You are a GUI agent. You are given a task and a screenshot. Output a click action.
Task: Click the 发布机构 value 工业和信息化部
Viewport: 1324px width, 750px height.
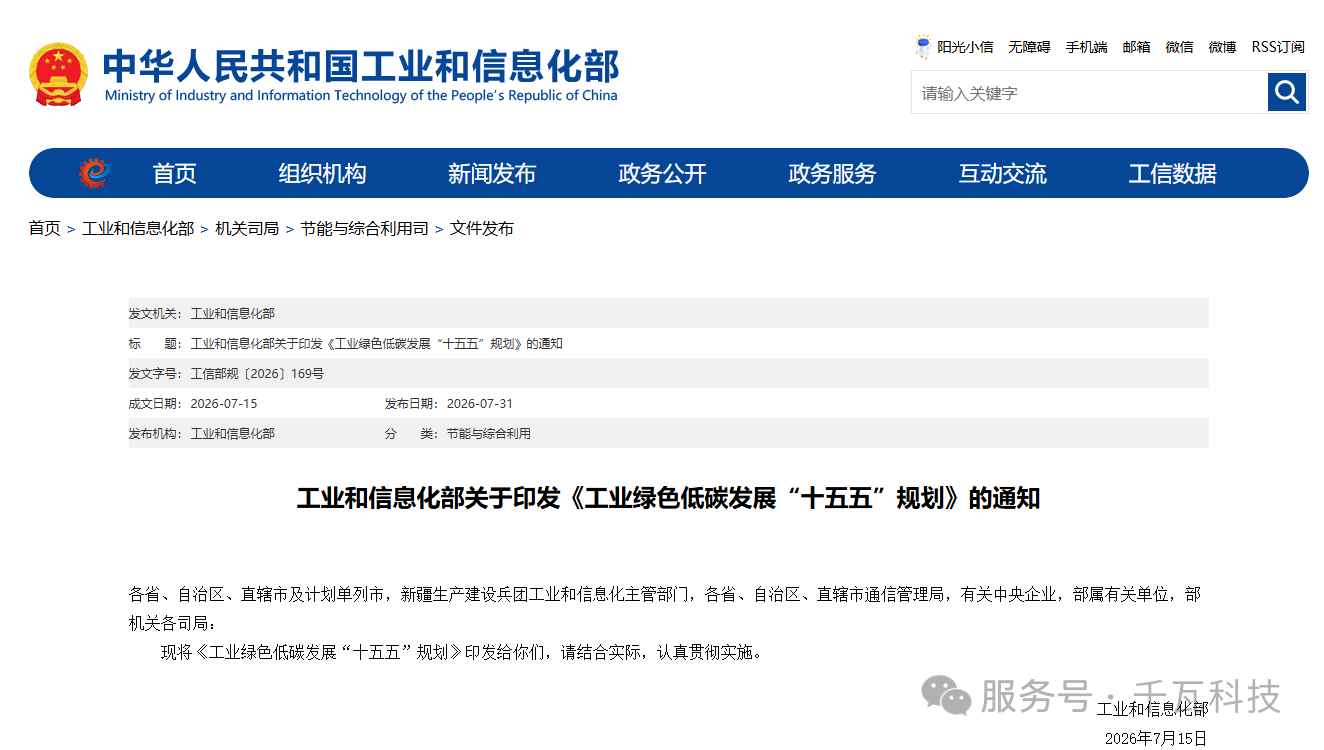[x=232, y=434]
